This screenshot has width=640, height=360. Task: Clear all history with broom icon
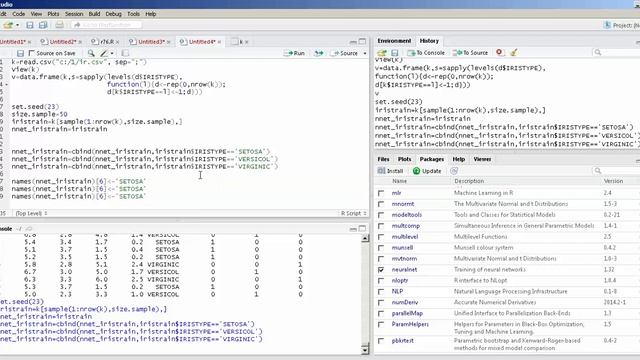point(514,52)
